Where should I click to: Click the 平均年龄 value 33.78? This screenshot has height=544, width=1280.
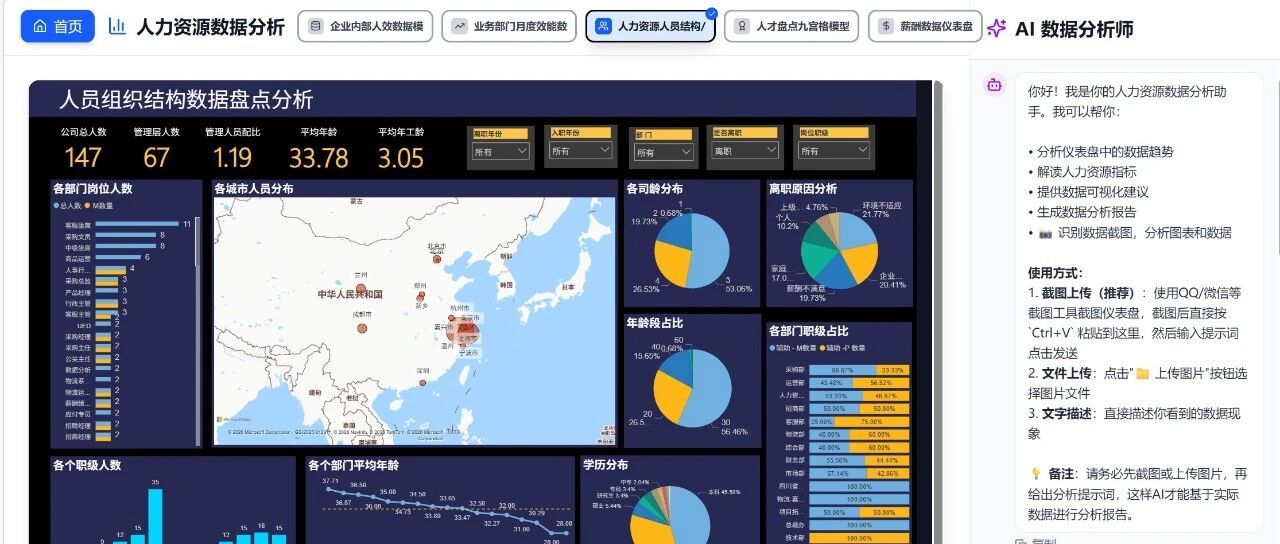(318, 158)
